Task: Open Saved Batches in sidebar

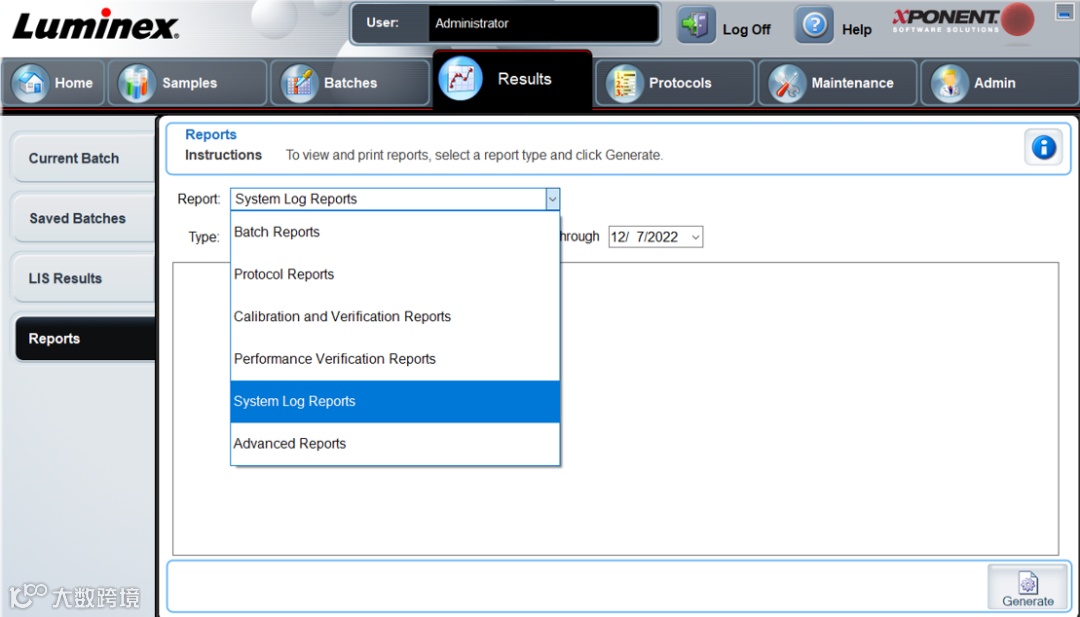Action: click(83, 218)
